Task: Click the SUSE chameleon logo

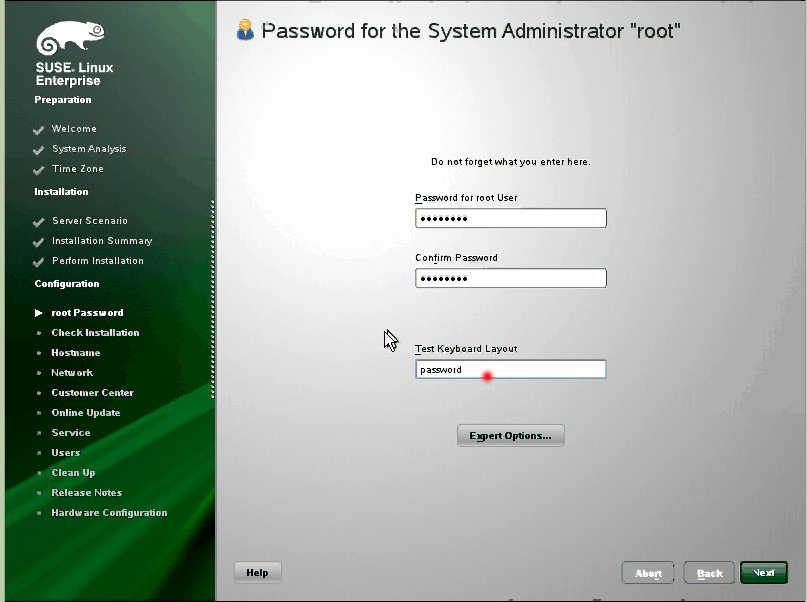Action: tap(70, 37)
